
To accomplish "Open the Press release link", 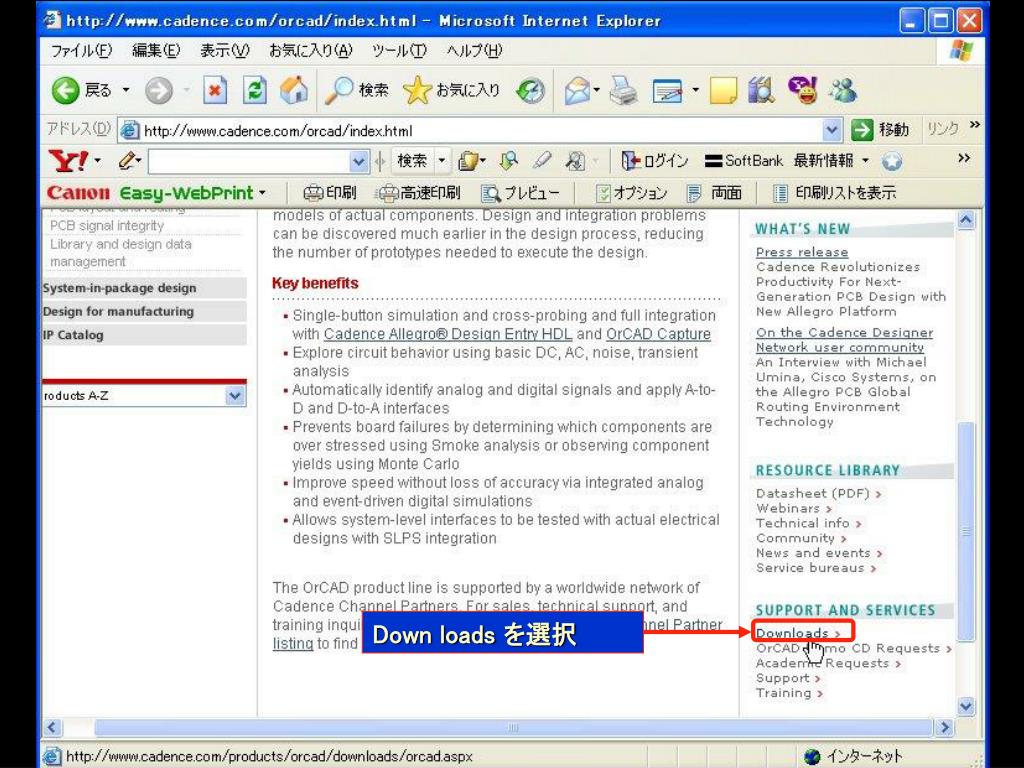I will (802, 252).
